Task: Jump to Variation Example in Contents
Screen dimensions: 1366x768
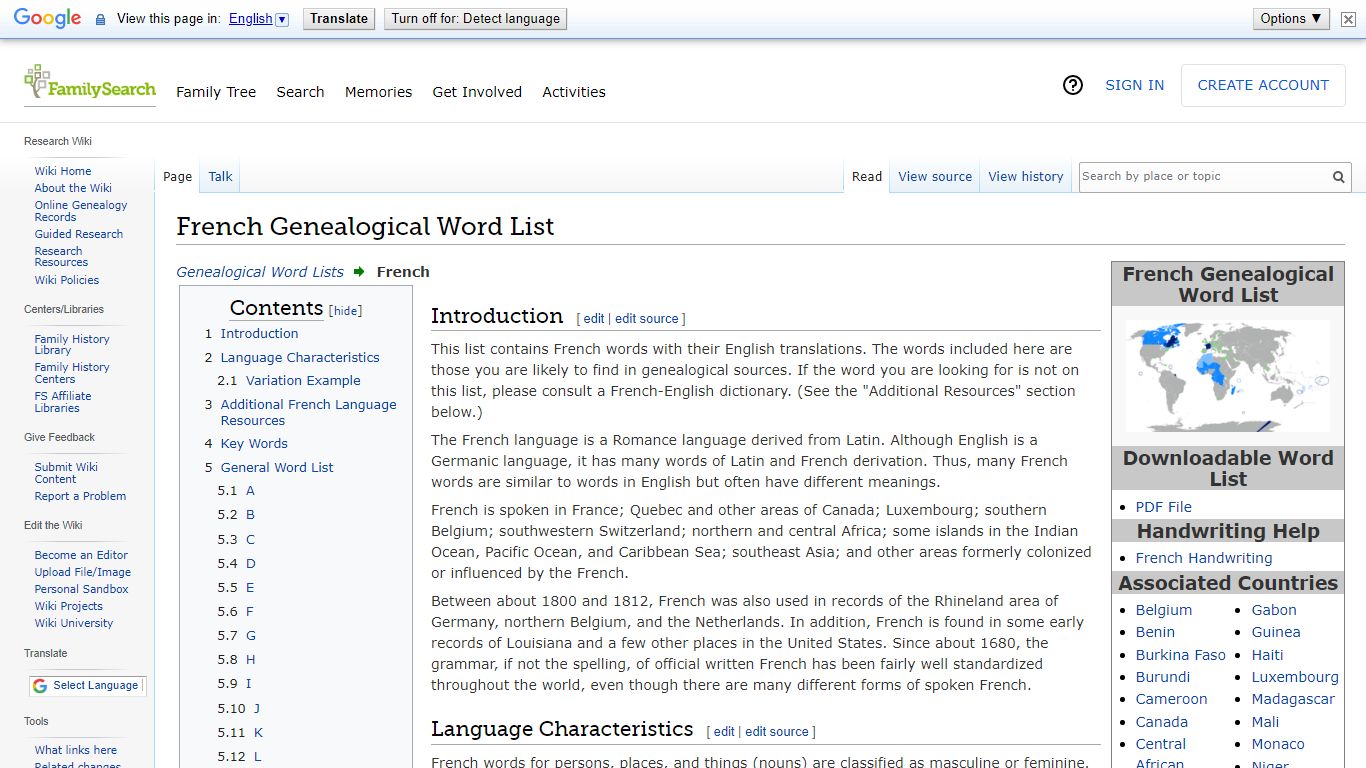Action: [x=303, y=381]
